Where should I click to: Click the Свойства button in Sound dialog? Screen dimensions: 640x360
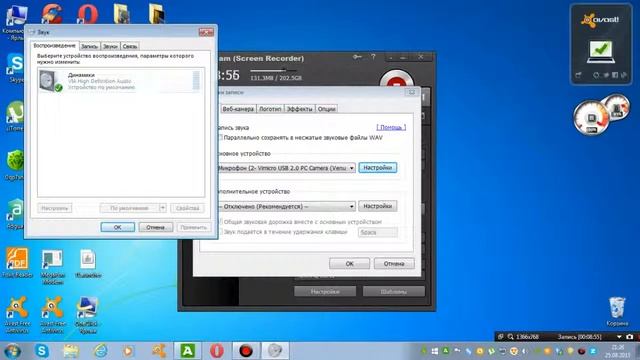coord(187,208)
